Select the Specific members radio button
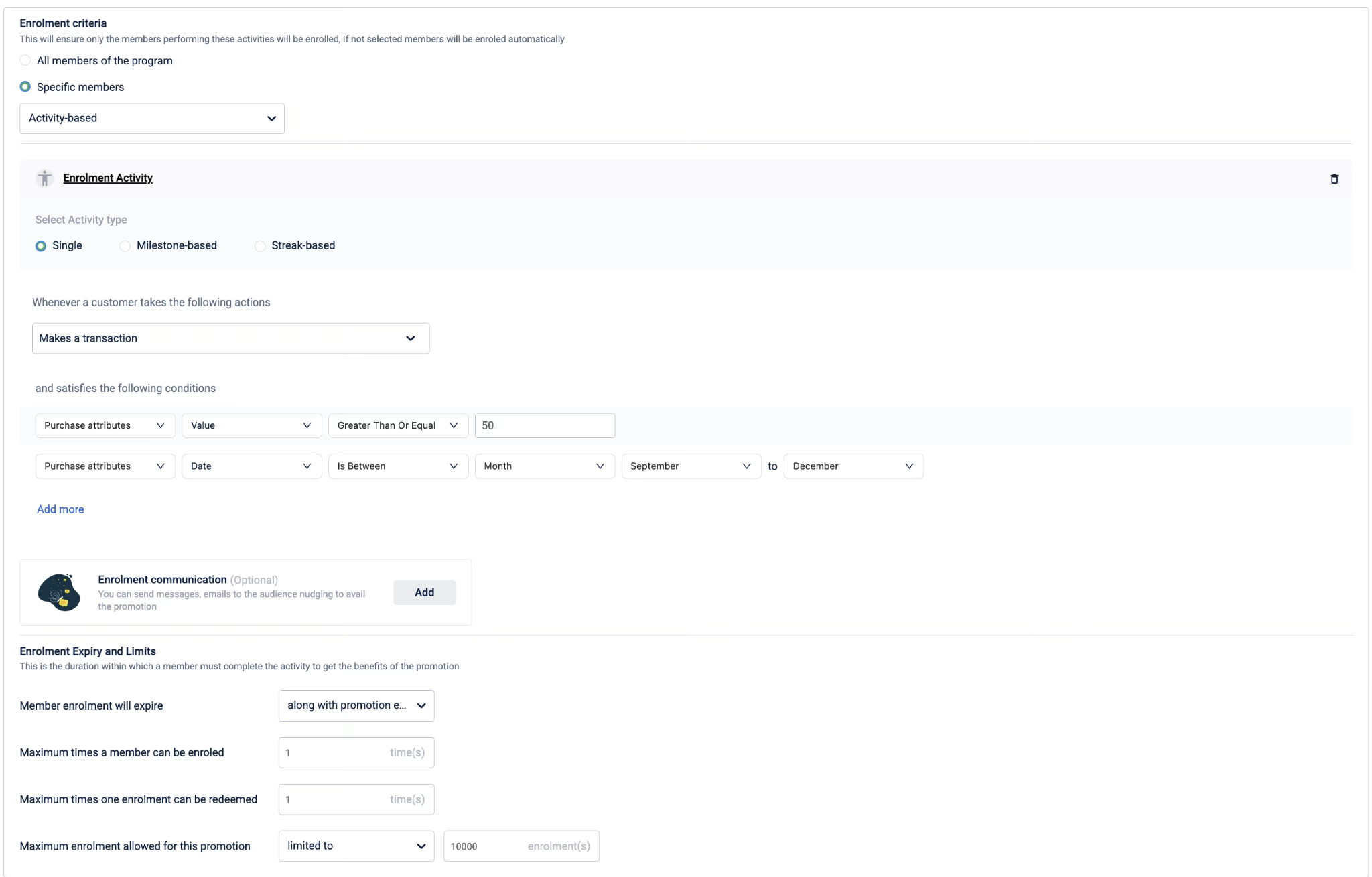 (25, 87)
